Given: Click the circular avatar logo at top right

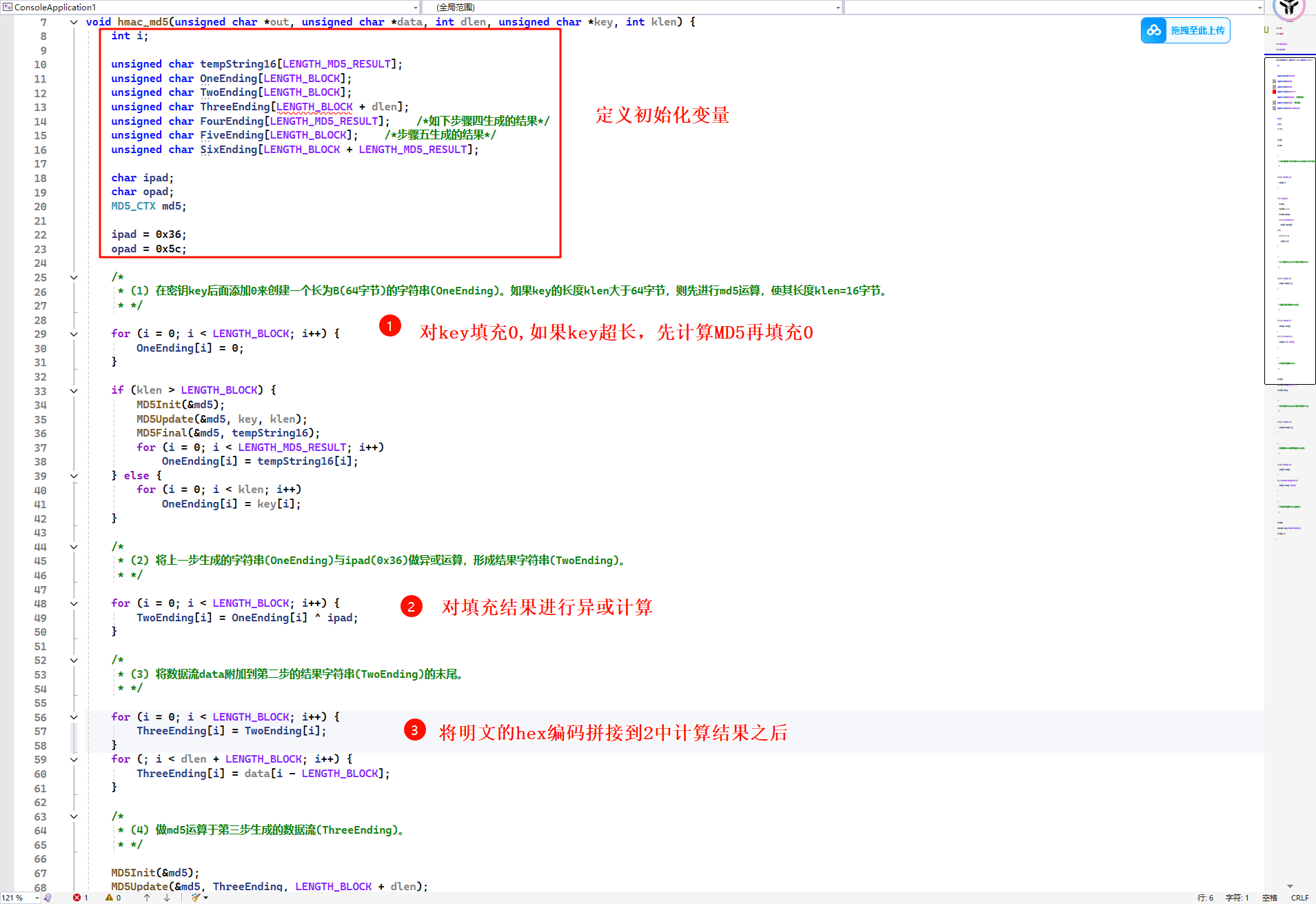Looking at the screenshot, I should (x=1288, y=8).
